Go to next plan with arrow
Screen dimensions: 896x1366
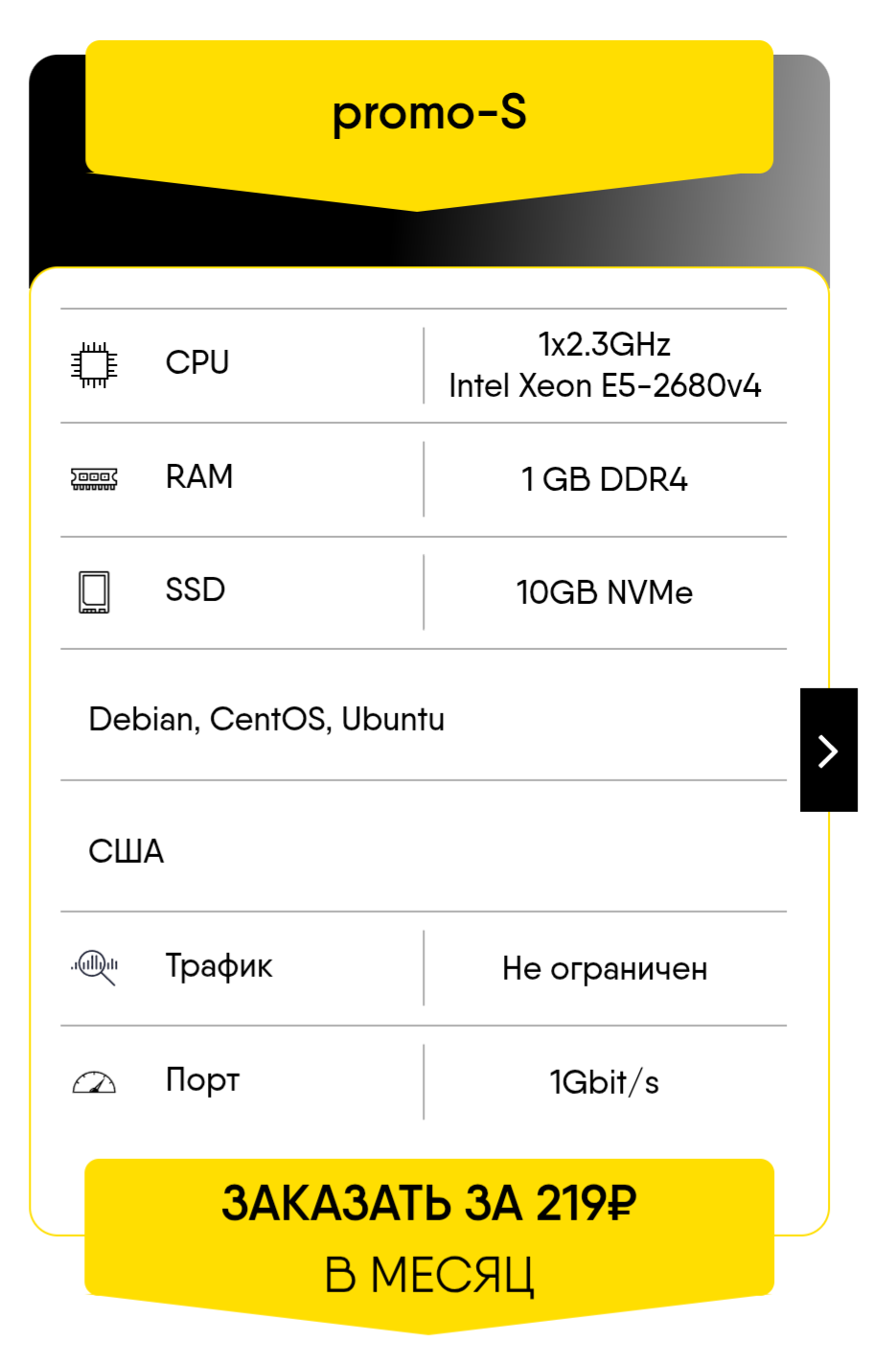tap(829, 750)
